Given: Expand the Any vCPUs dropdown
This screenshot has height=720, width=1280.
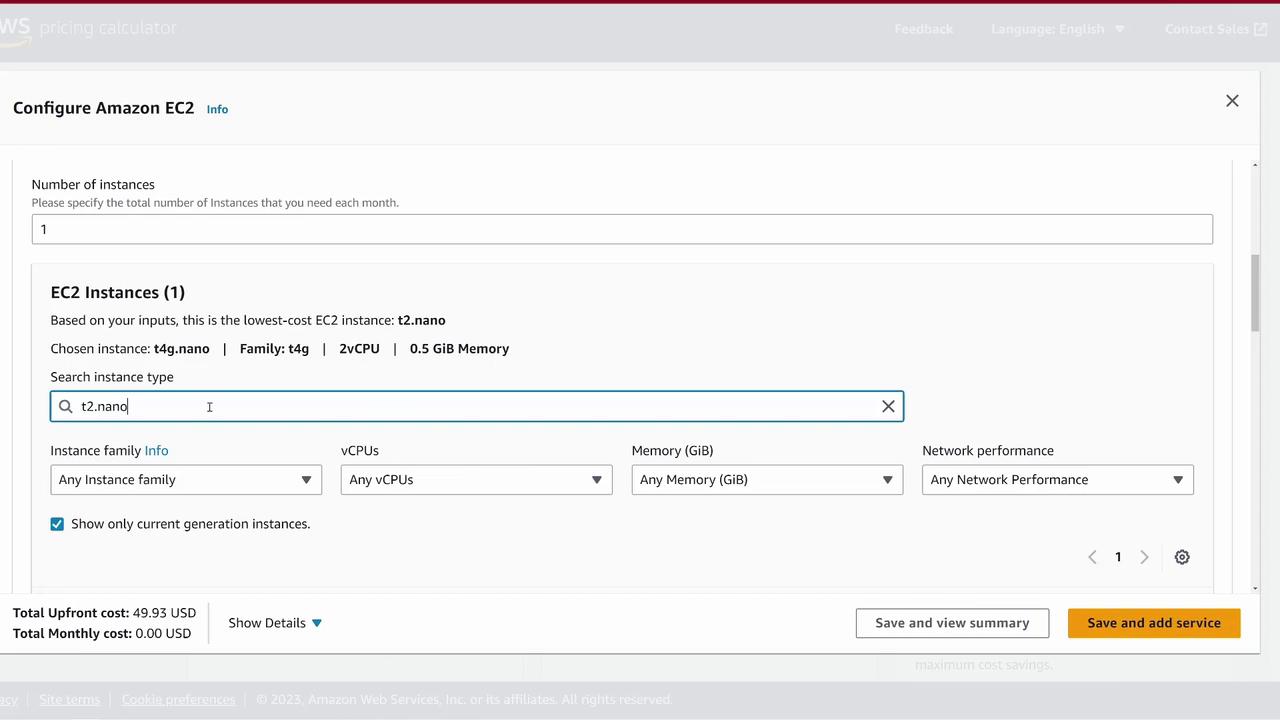Looking at the screenshot, I should (x=476, y=480).
